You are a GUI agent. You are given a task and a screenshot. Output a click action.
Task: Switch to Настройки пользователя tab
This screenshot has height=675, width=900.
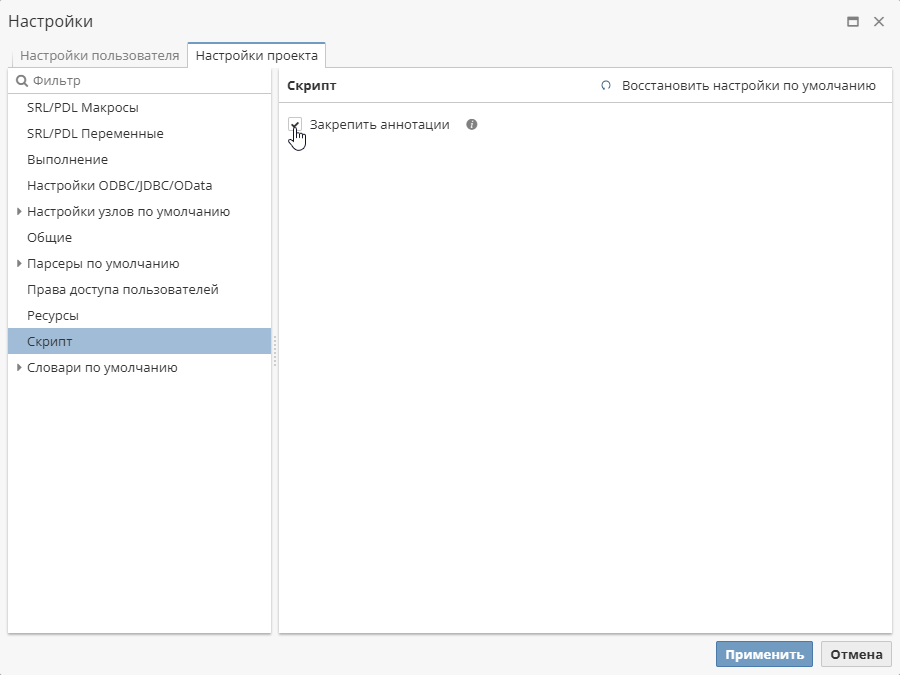click(x=99, y=56)
